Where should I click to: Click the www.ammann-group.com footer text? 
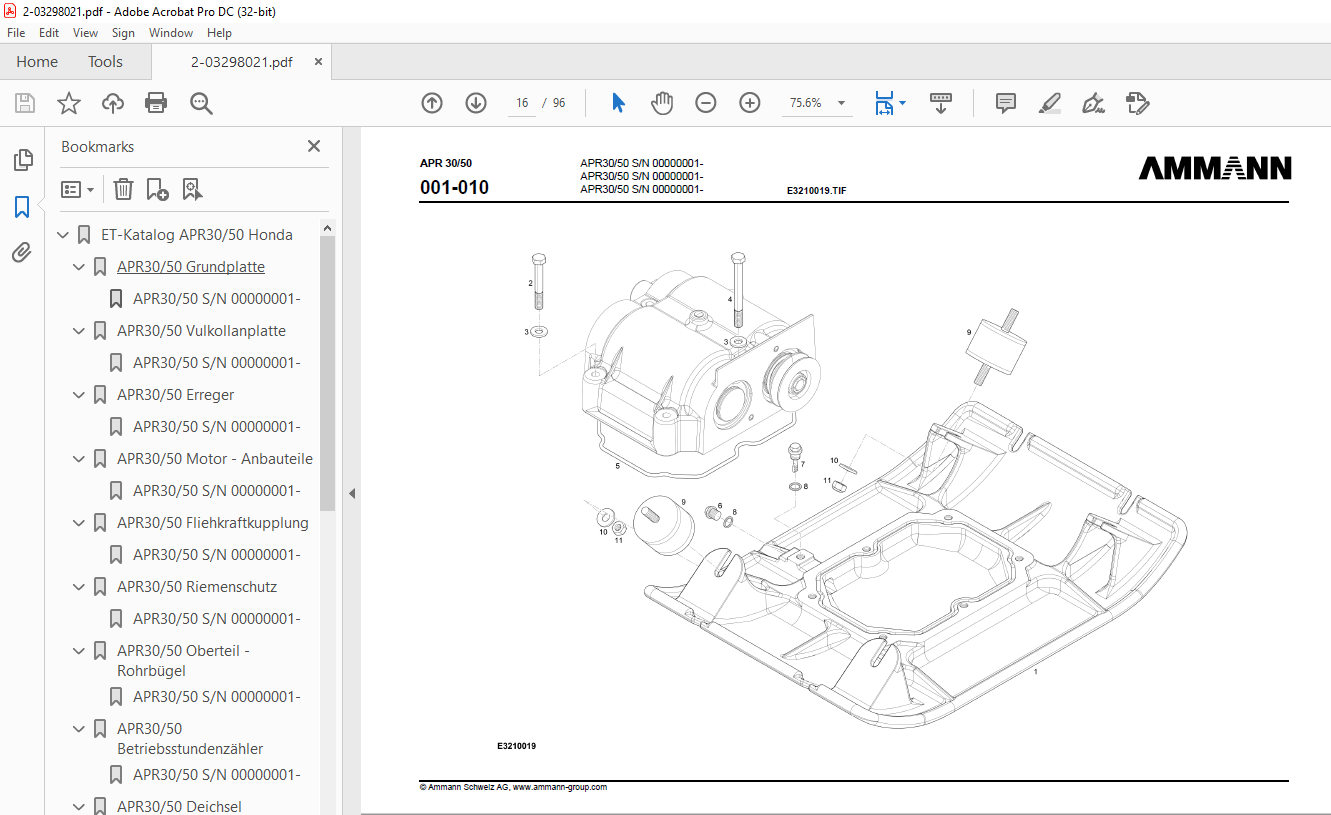pos(560,787)
